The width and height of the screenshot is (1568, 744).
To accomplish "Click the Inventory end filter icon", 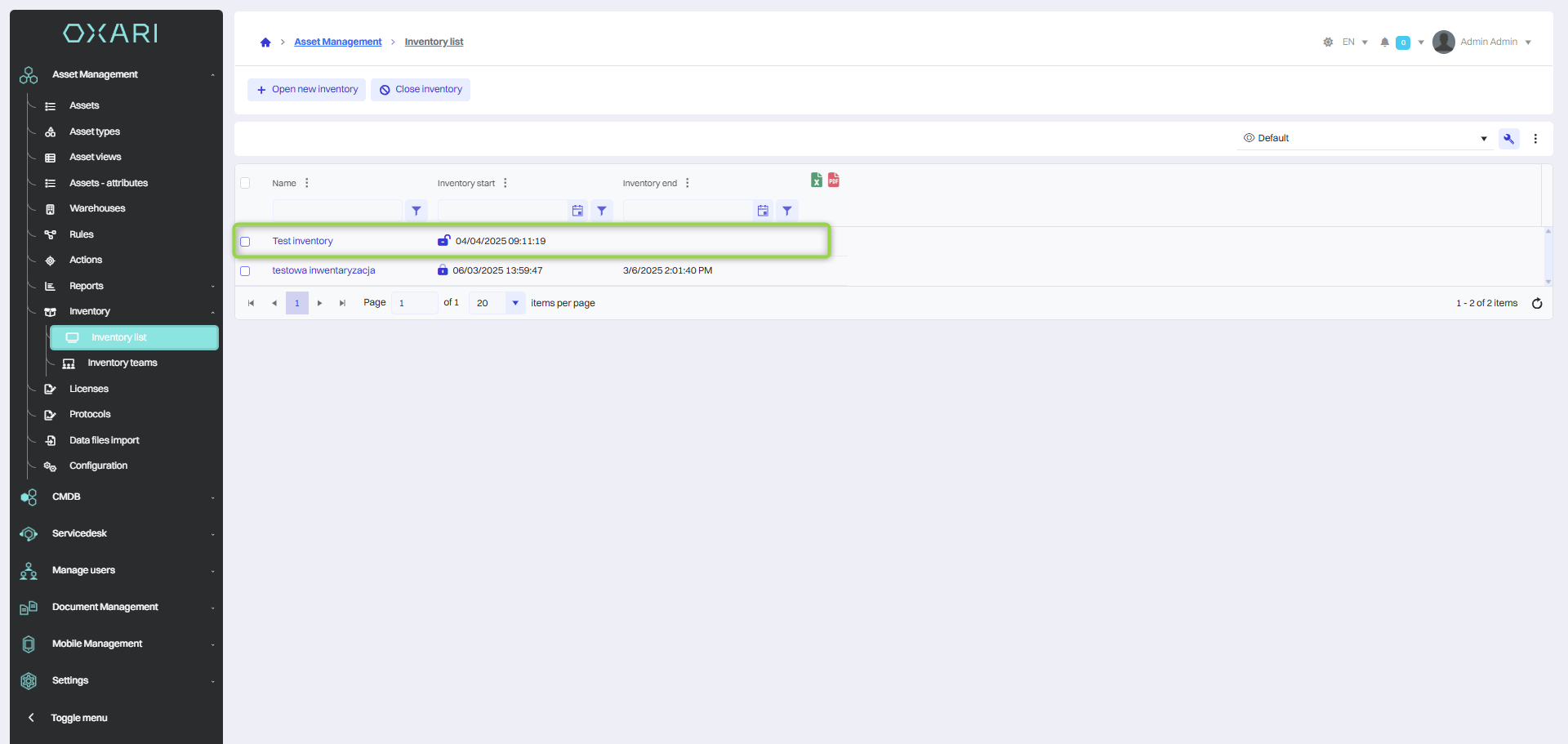I will click(x=786, y=211).
